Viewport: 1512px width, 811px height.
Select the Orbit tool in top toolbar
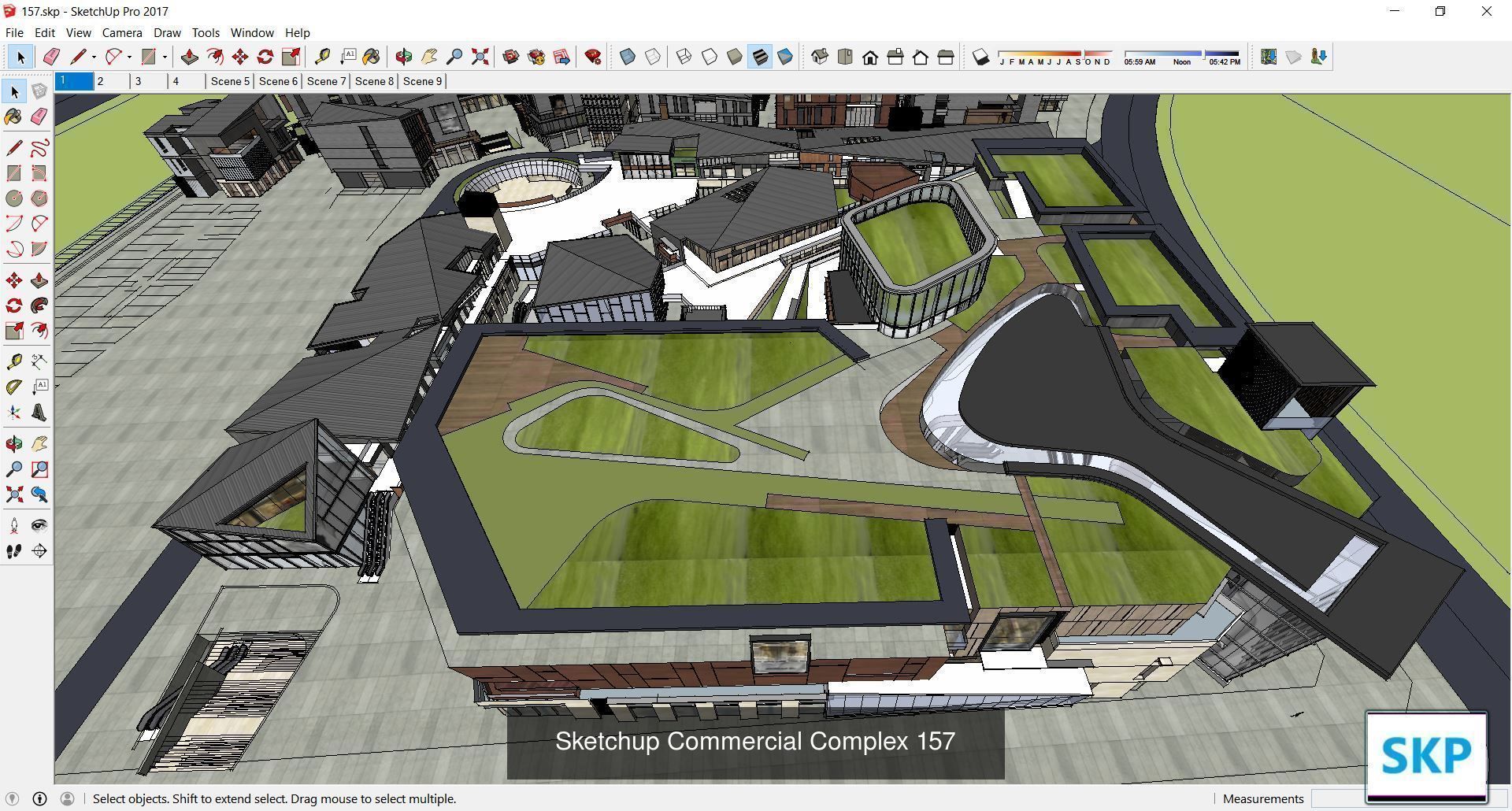tap(404, 57)
